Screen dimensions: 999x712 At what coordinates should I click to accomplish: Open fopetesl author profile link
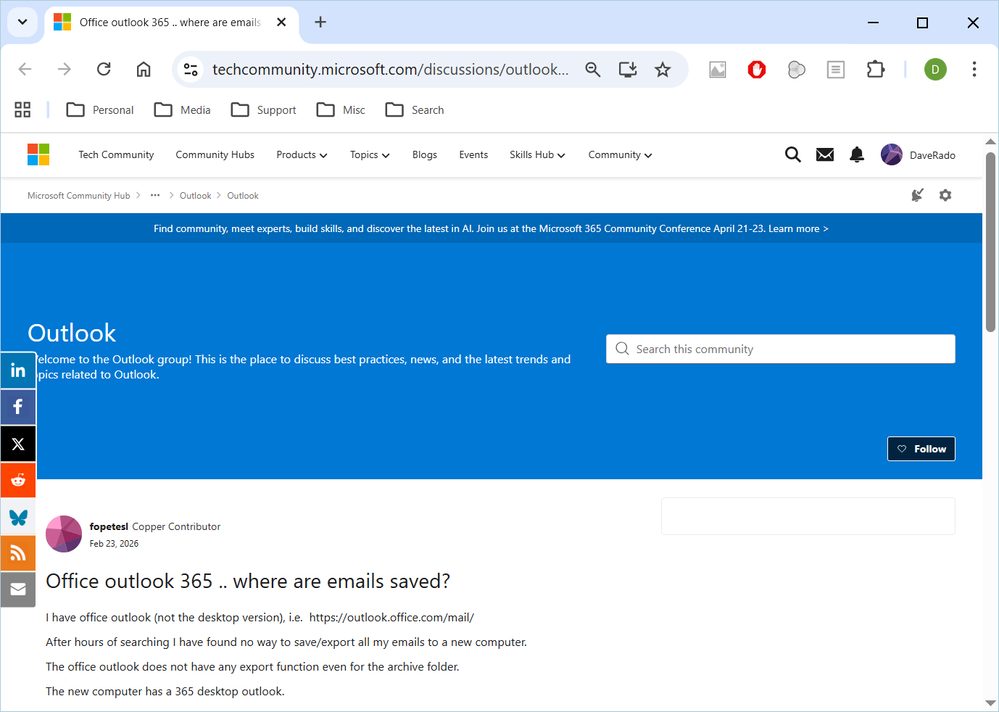(109, 527)
